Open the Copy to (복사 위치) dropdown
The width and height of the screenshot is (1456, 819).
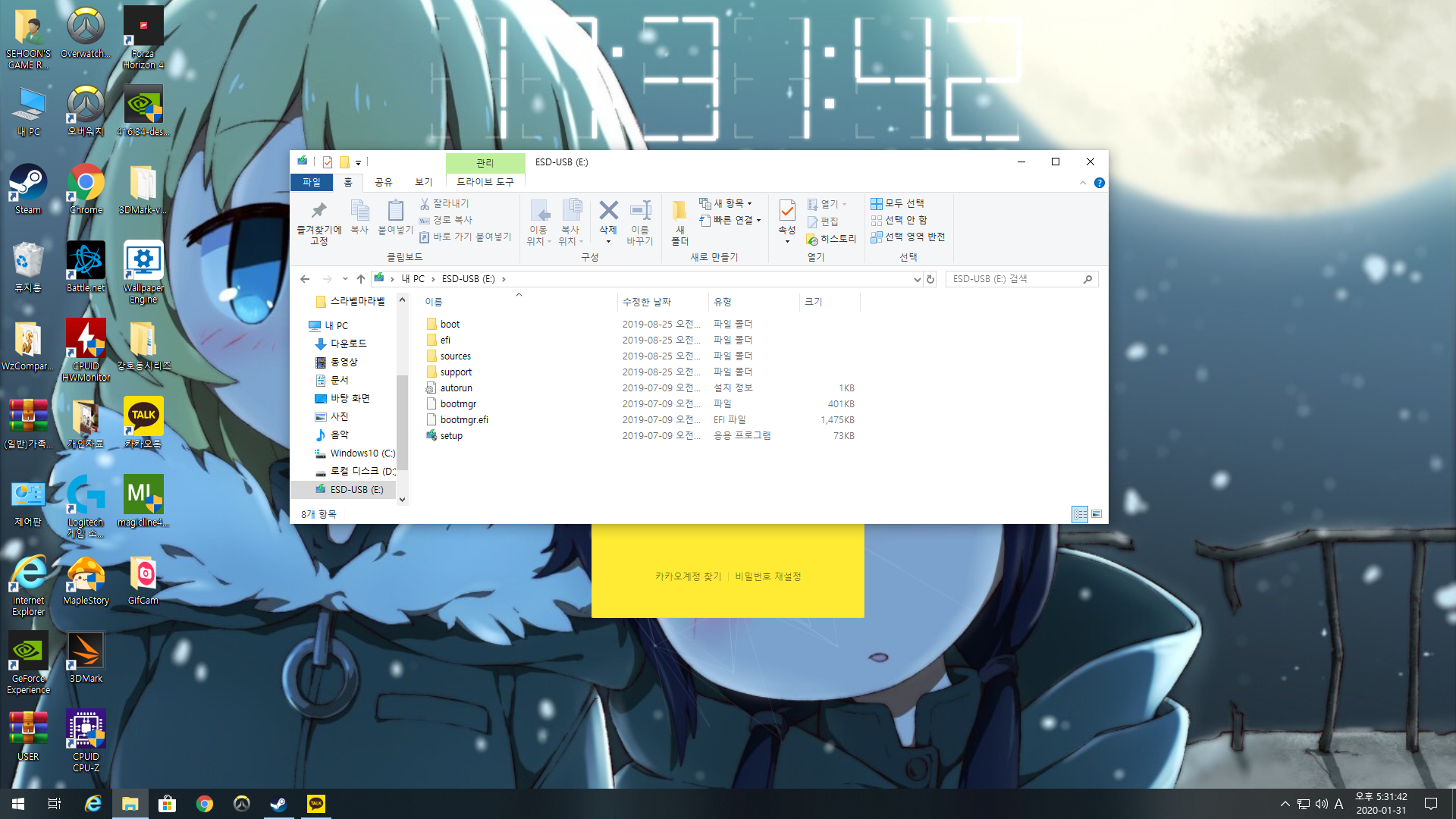pos(570,221)
